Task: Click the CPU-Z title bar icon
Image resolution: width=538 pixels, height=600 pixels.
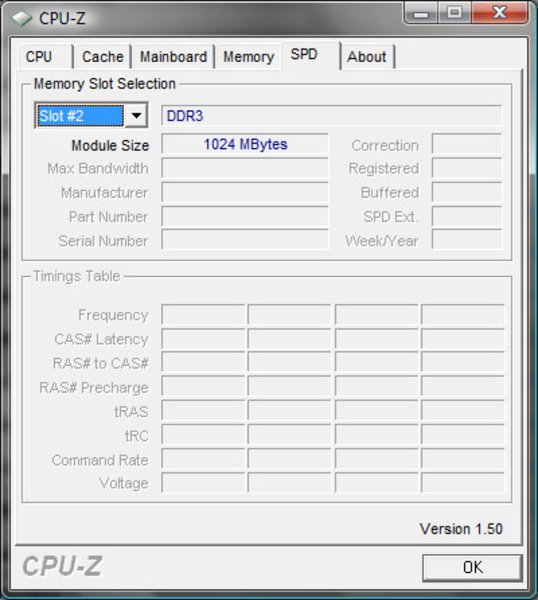Action: (x=21, y=19)
